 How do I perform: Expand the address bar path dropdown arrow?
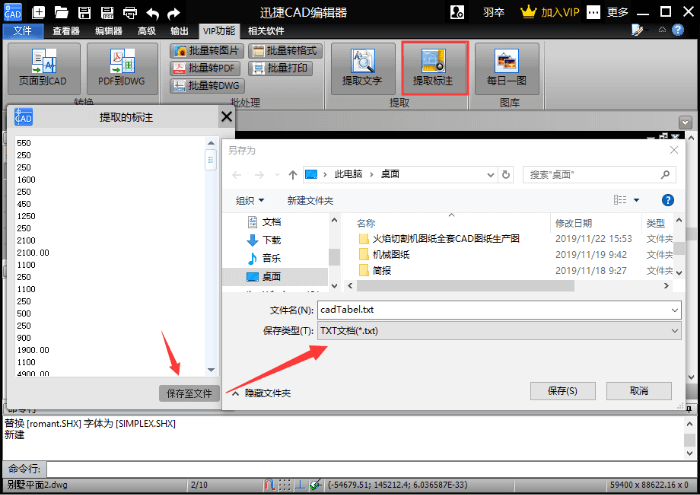pyautogui.click(x=490, y=175)
